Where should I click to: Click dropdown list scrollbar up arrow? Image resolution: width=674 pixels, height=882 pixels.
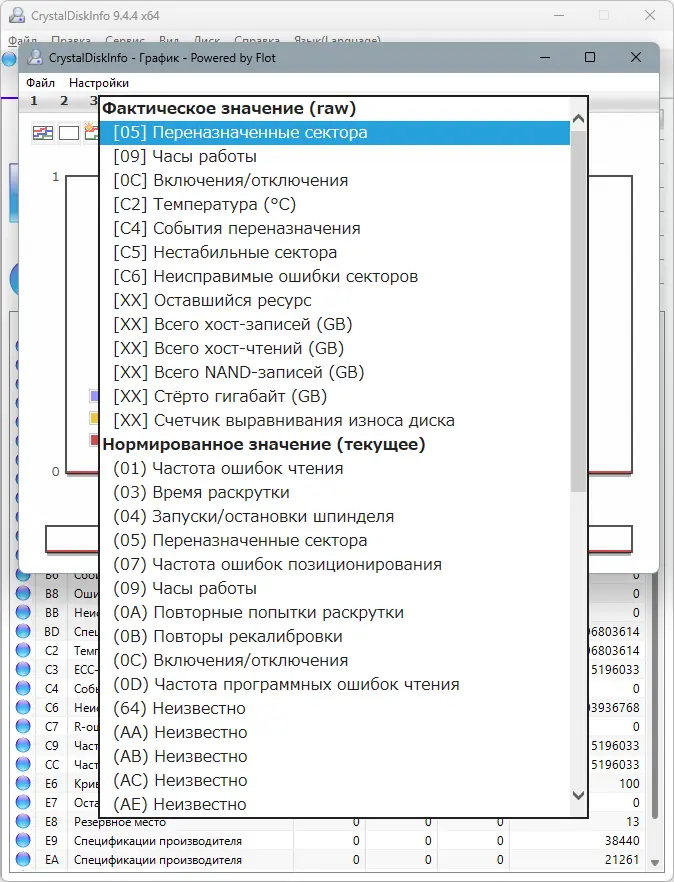(x=578, y=119)
